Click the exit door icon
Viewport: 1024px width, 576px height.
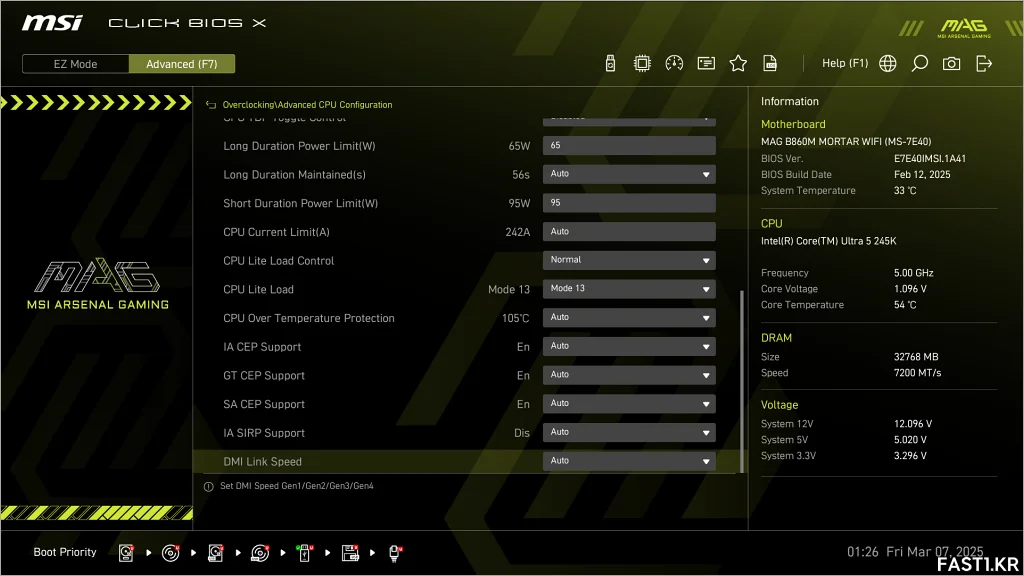pos(984,63)
